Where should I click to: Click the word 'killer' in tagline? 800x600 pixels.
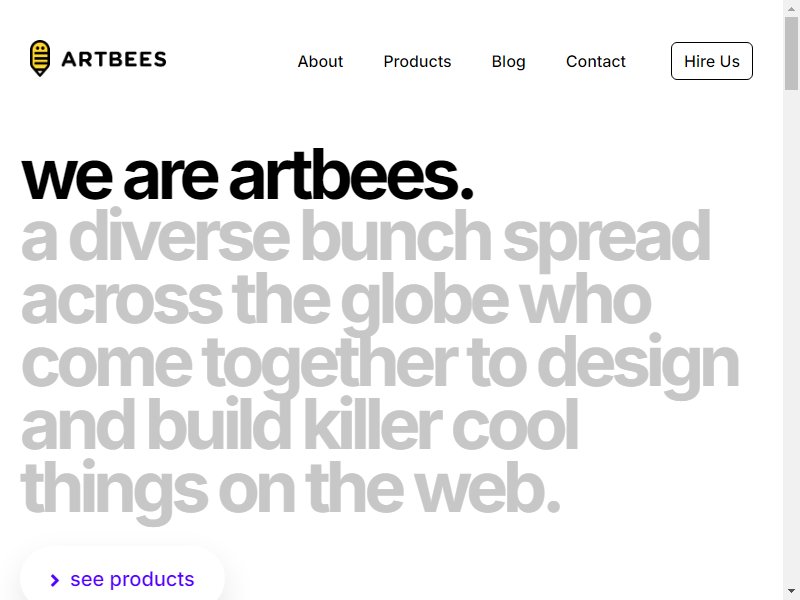(372, 422)
